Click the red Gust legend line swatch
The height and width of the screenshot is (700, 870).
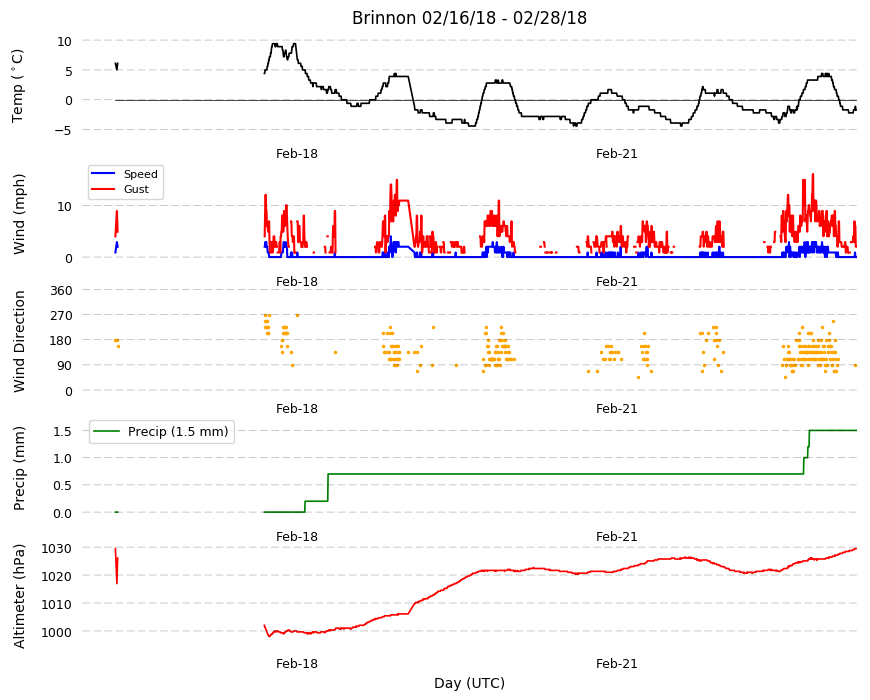click(103, 189)
